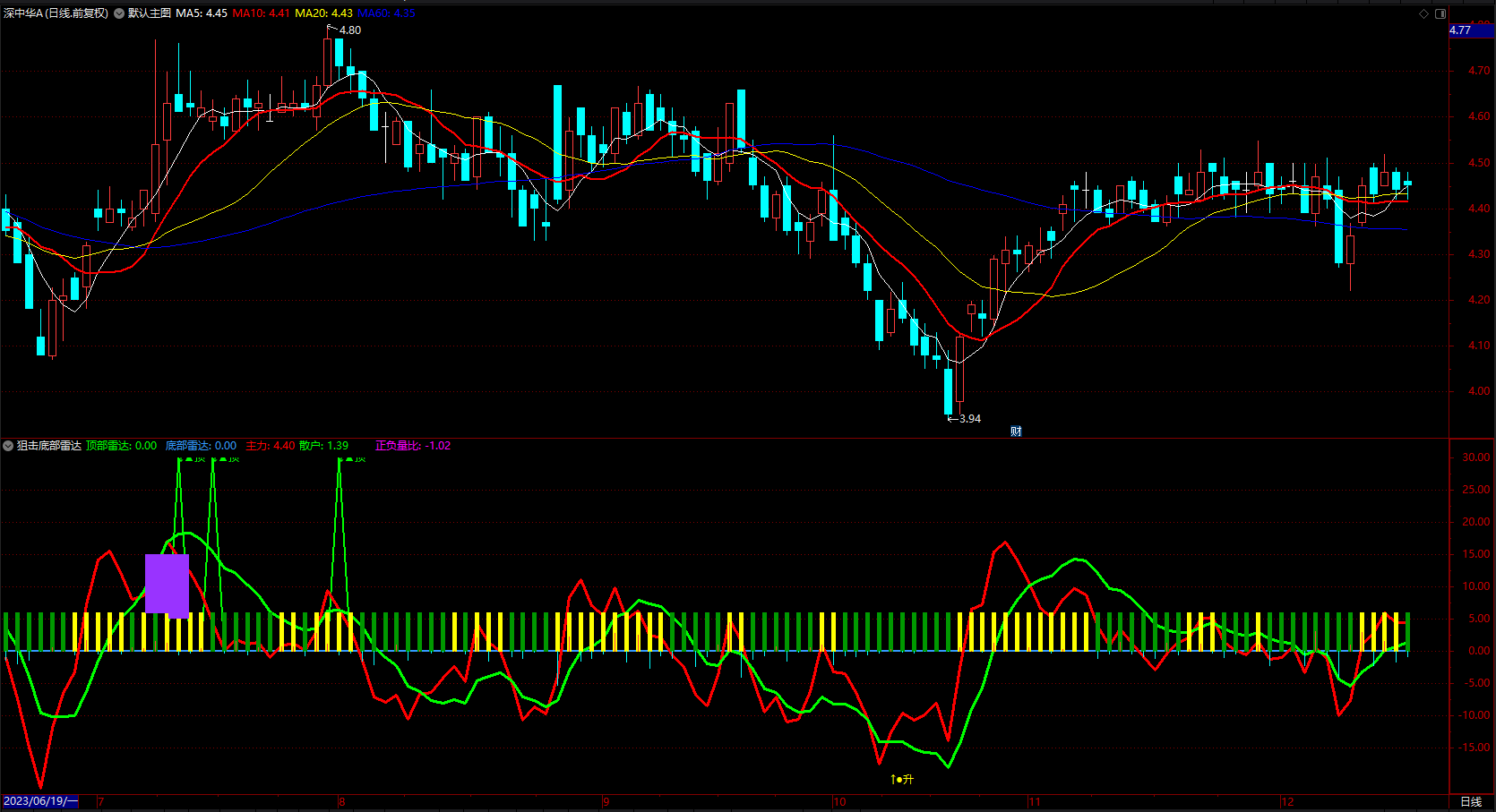Click the 默认主图 label
Image resolution: width=1496 pixels, height=812 pixels.
[150, 13]
